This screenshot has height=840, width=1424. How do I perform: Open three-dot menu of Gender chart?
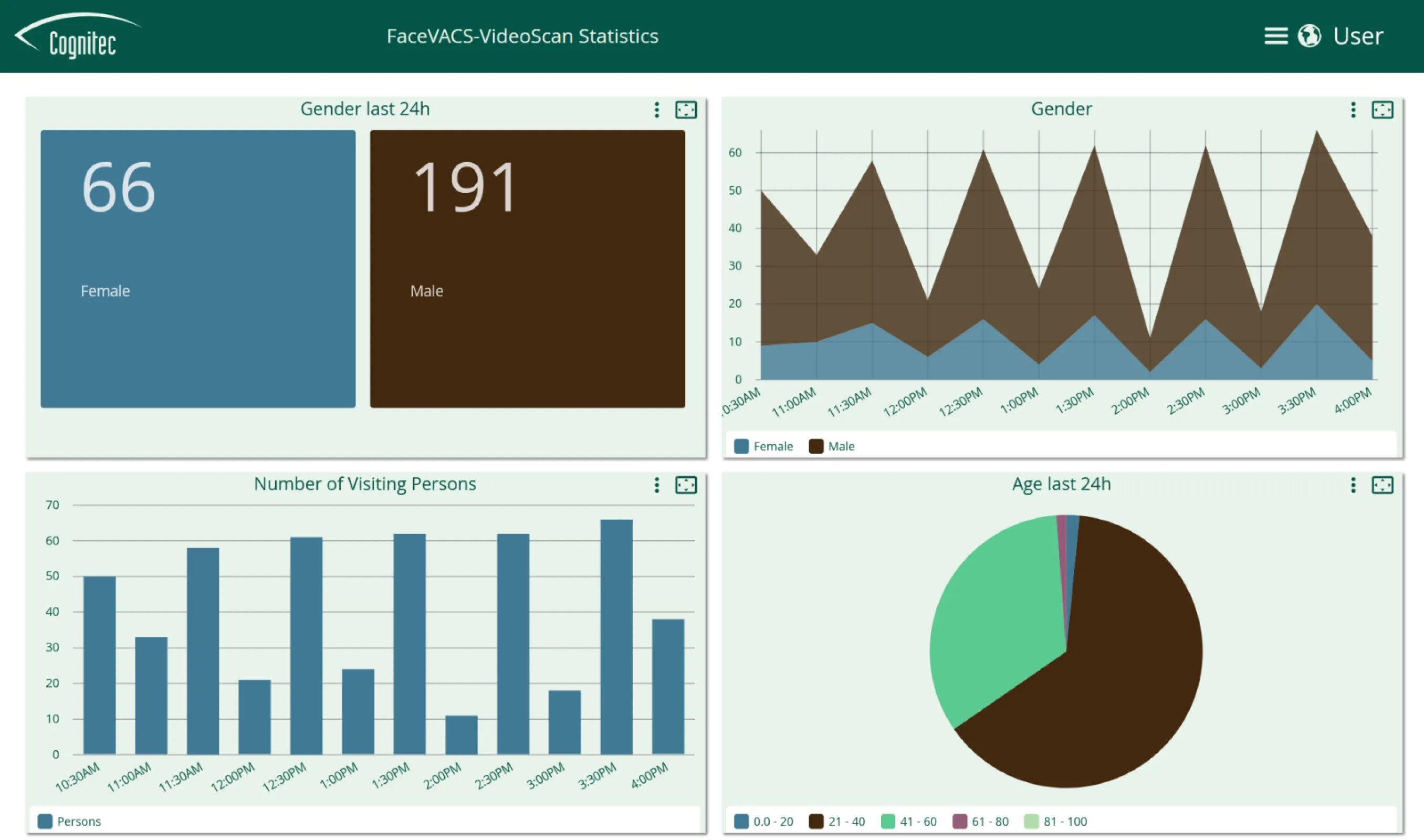tap(1353, 110)
